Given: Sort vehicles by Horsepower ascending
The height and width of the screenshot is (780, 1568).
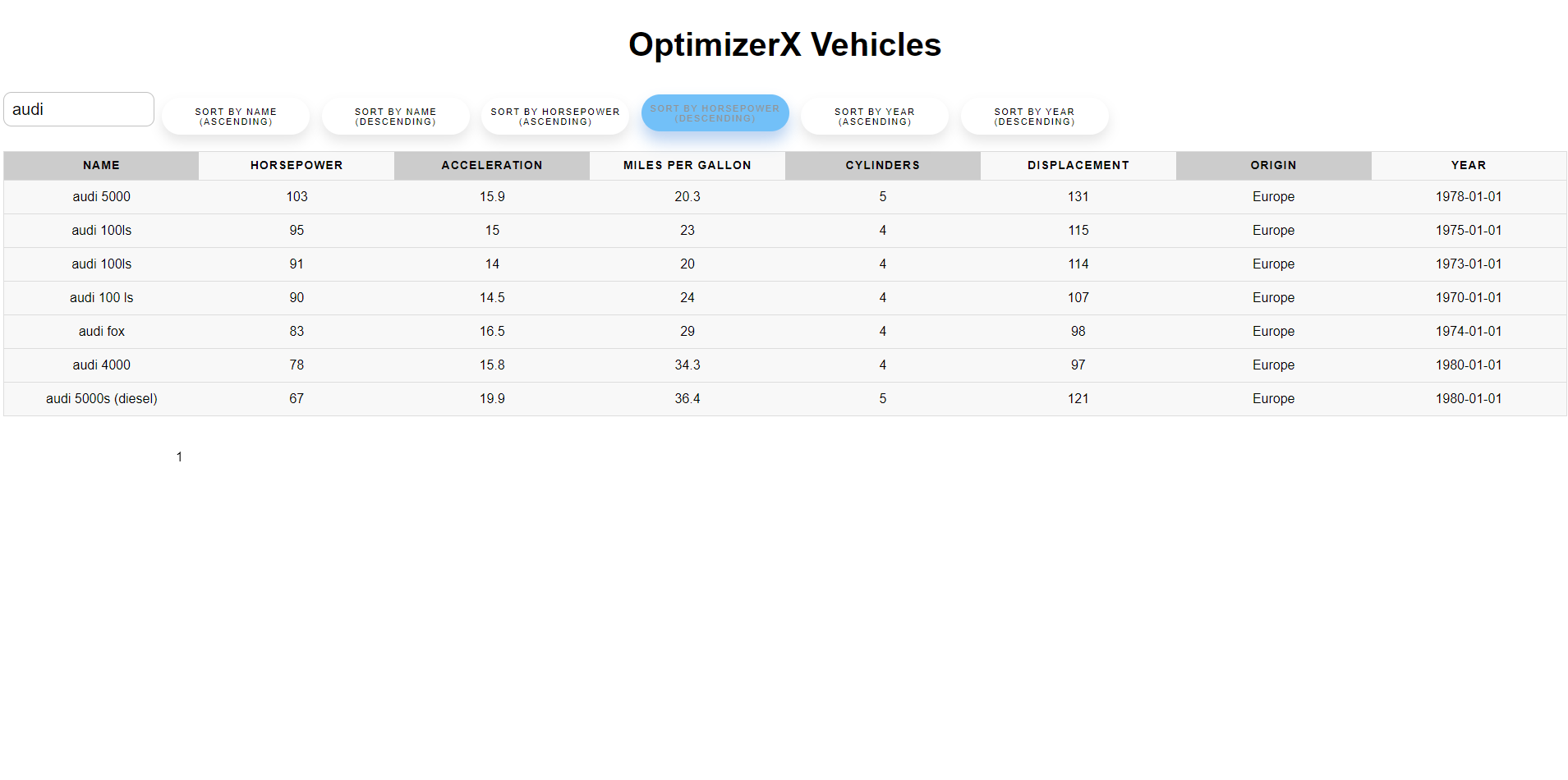Looking at the screenshot, I should 555,117.
